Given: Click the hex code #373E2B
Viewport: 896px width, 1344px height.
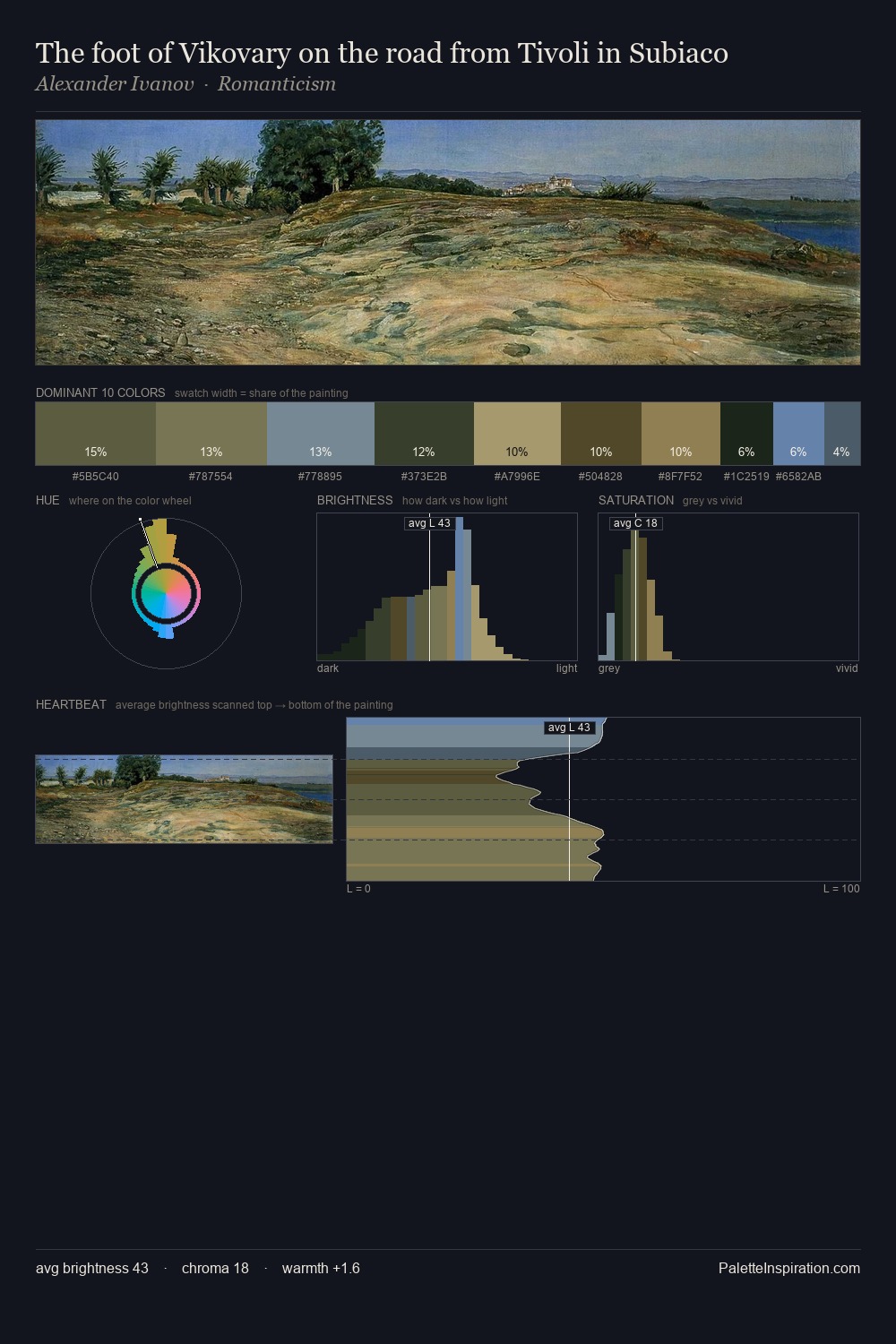Looking at the screenshot, I should pyautogui.click(x=424, y=477).
